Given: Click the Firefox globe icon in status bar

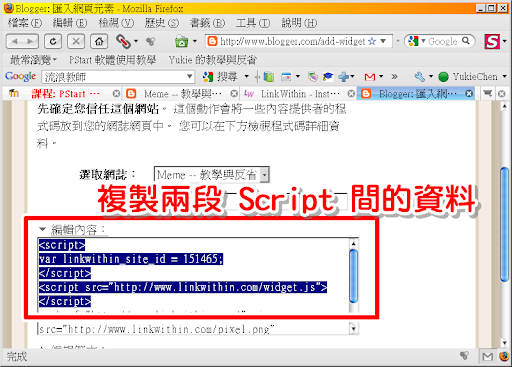Looking at the screenshot, I should point(504,356).
